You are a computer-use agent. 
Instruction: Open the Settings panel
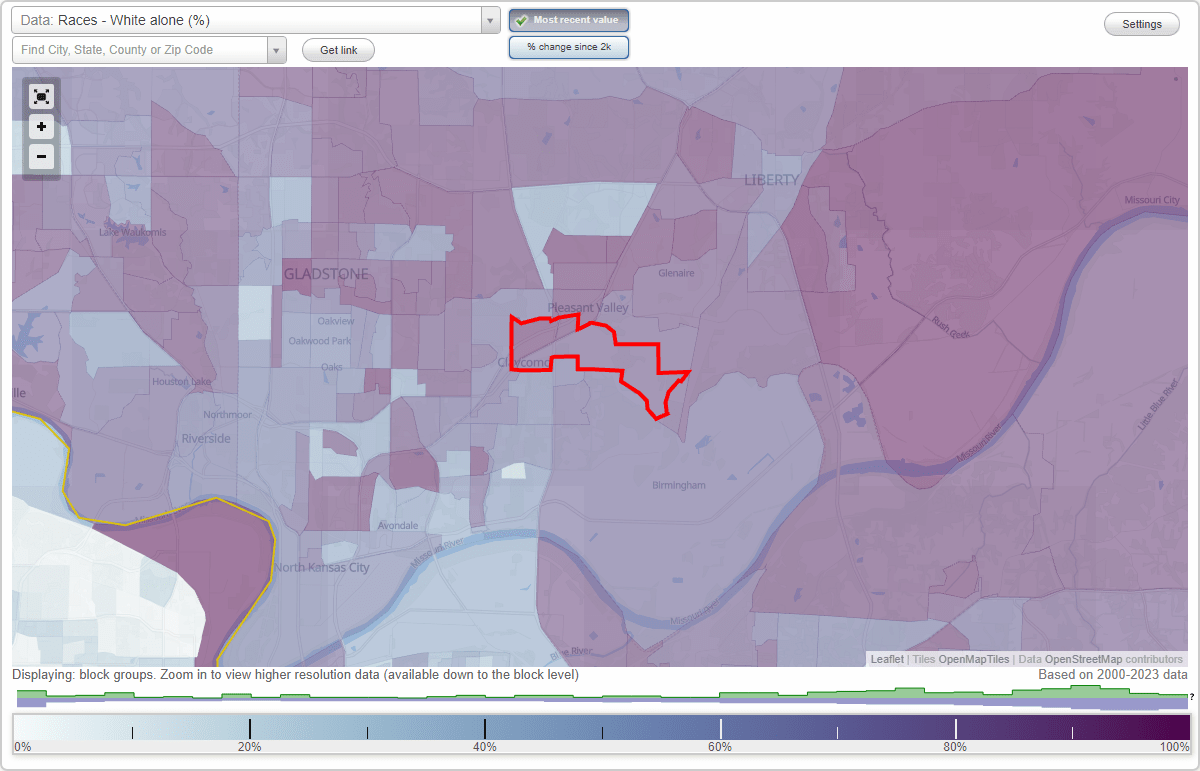pos(1141,23)
